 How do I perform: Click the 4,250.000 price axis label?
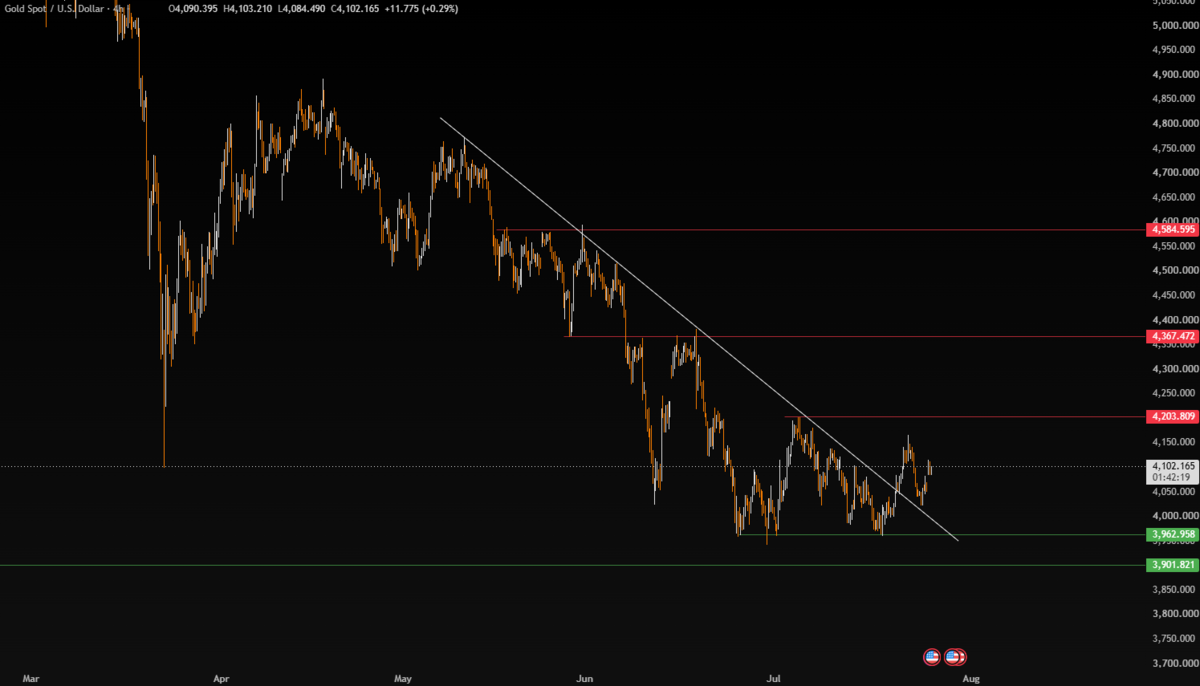(1174, 393)
